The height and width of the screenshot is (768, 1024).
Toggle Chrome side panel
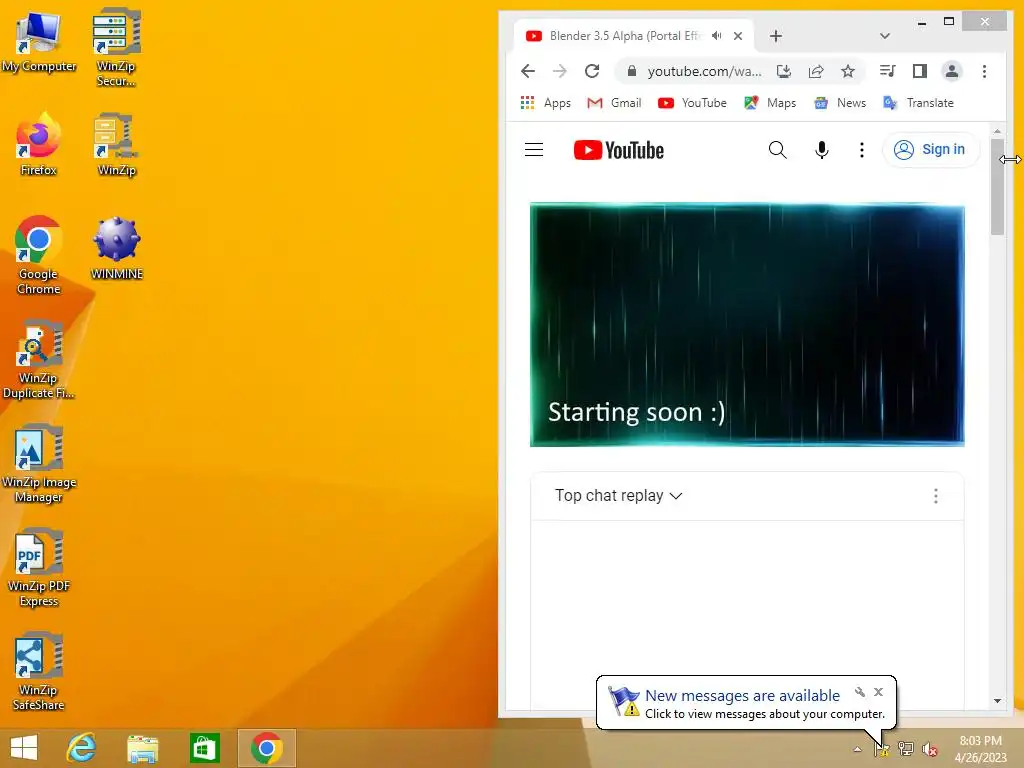coord(920,71)
